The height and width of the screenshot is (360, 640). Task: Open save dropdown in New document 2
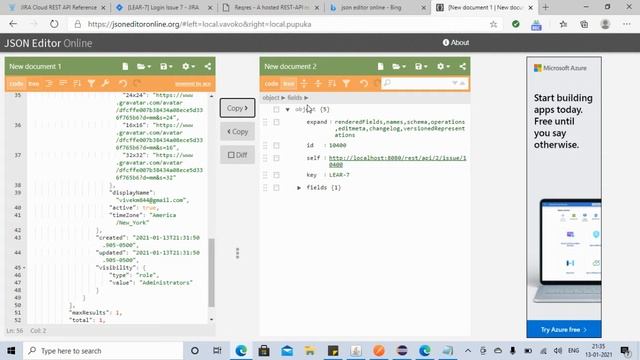(421, 67)
